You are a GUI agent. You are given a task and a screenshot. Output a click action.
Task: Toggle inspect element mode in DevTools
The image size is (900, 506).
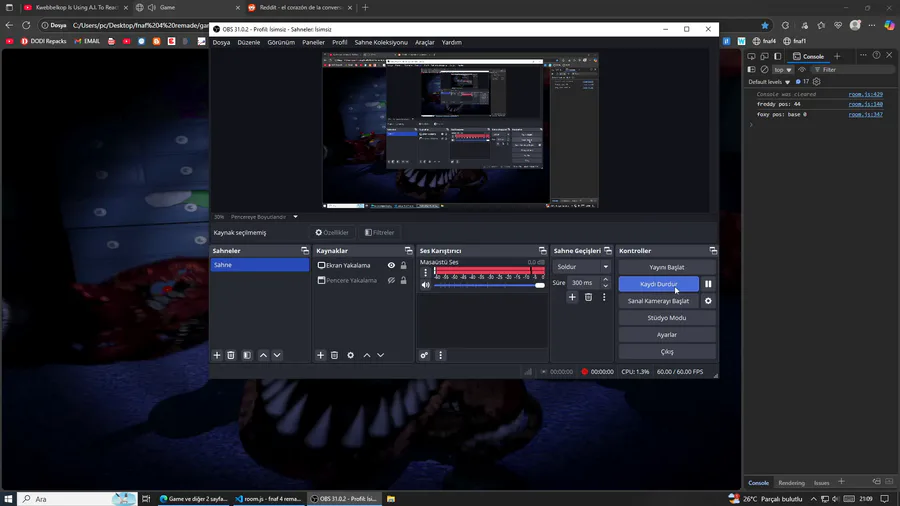[x=751, y=56]
